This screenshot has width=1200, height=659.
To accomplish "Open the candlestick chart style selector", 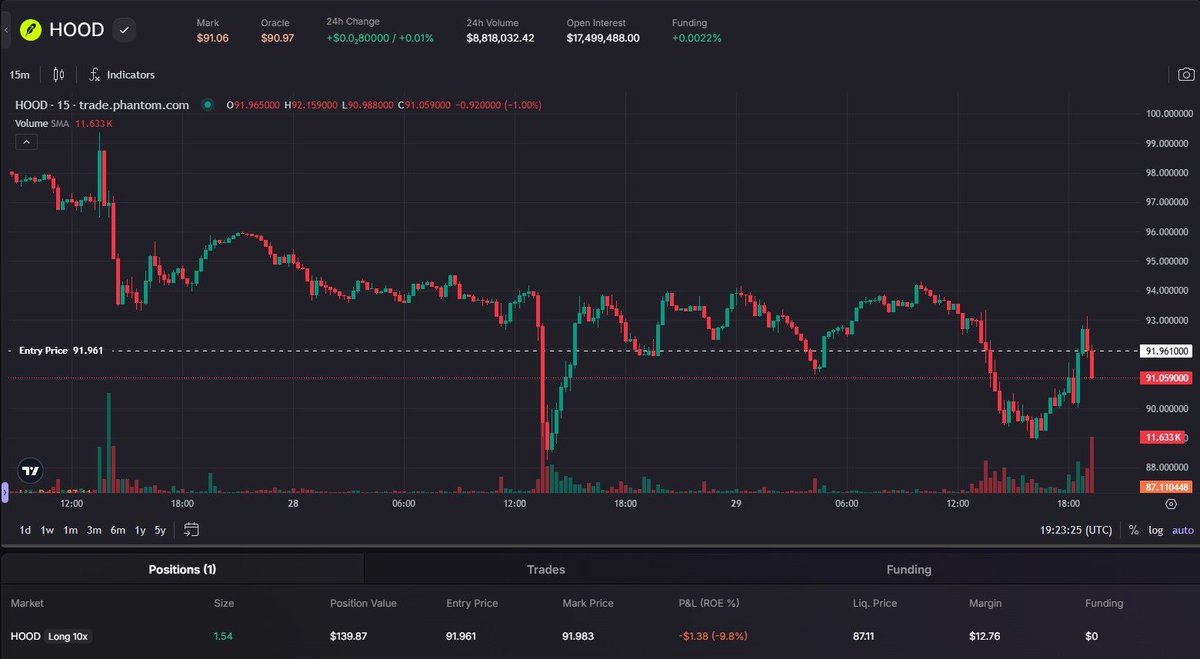I will tap(58, 74).
